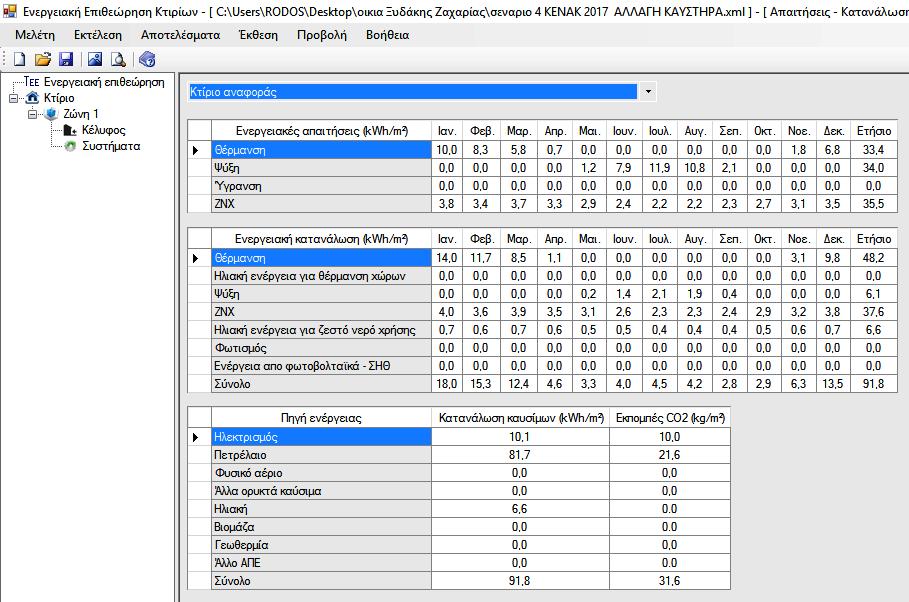Viewport: 909px width, 602px height.
Task: Click the 34,0 annual cooling requirement cell
Action: 874,168
